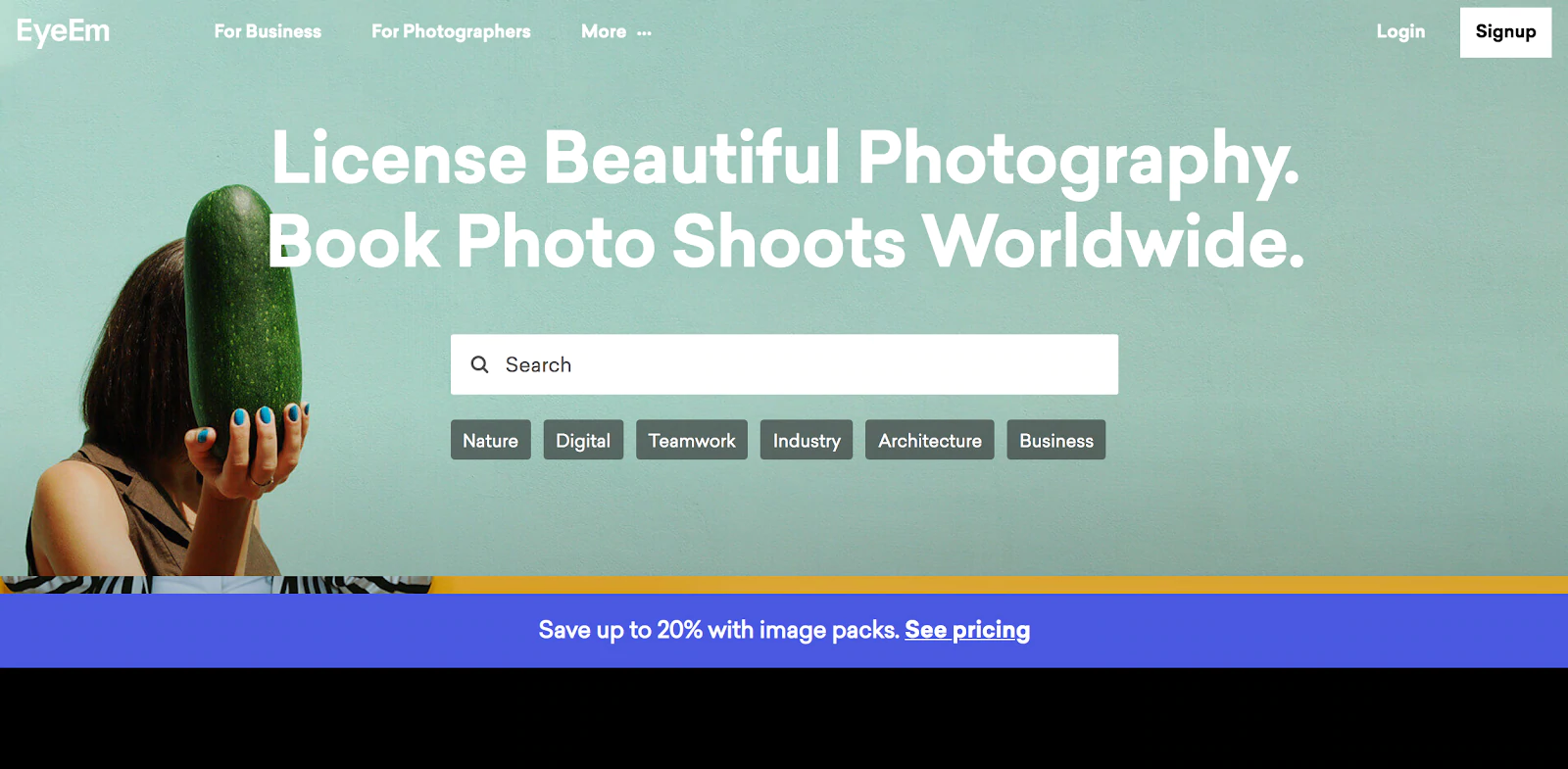Click the "Save up to 20%" banner text
Viewport: 1568px width, 769px height.
coord(718,630)
